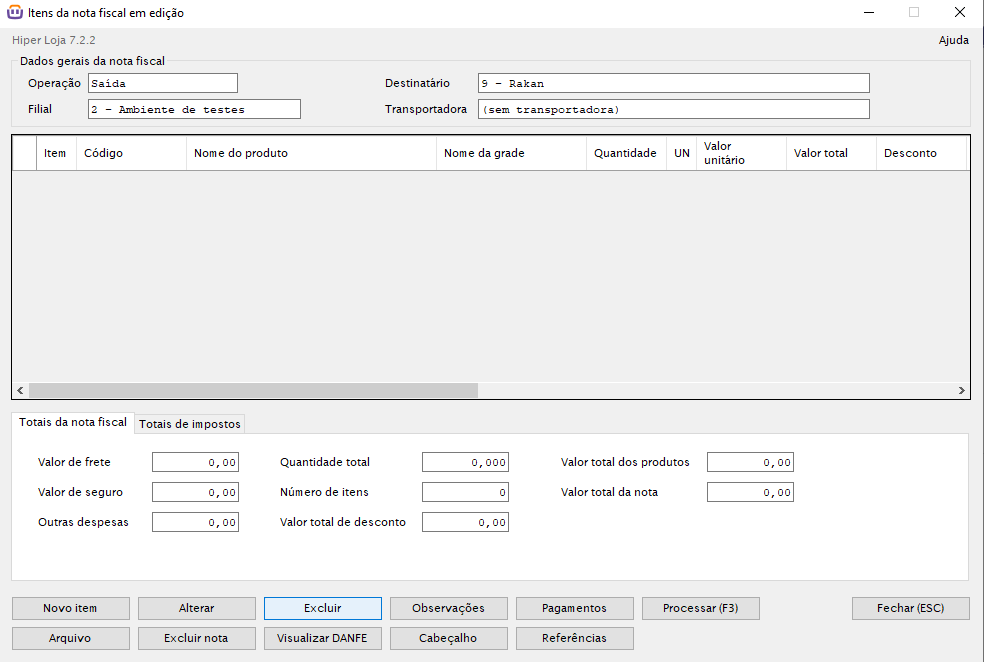Click the Nome do produto column header
The image size is (984, 662).
(311, 153)
